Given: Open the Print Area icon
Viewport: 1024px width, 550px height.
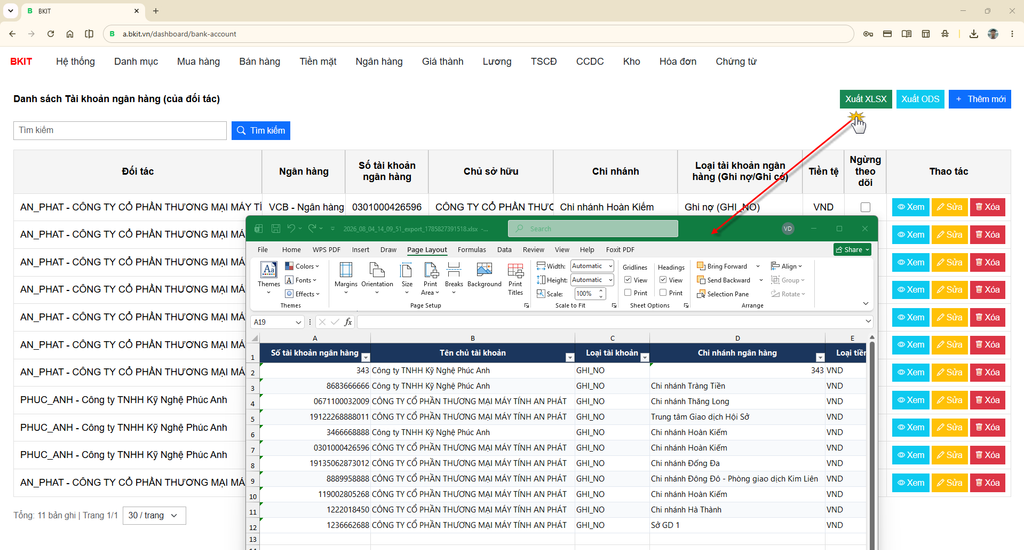Looking at the screenshot, I should (x=430, y=270).
